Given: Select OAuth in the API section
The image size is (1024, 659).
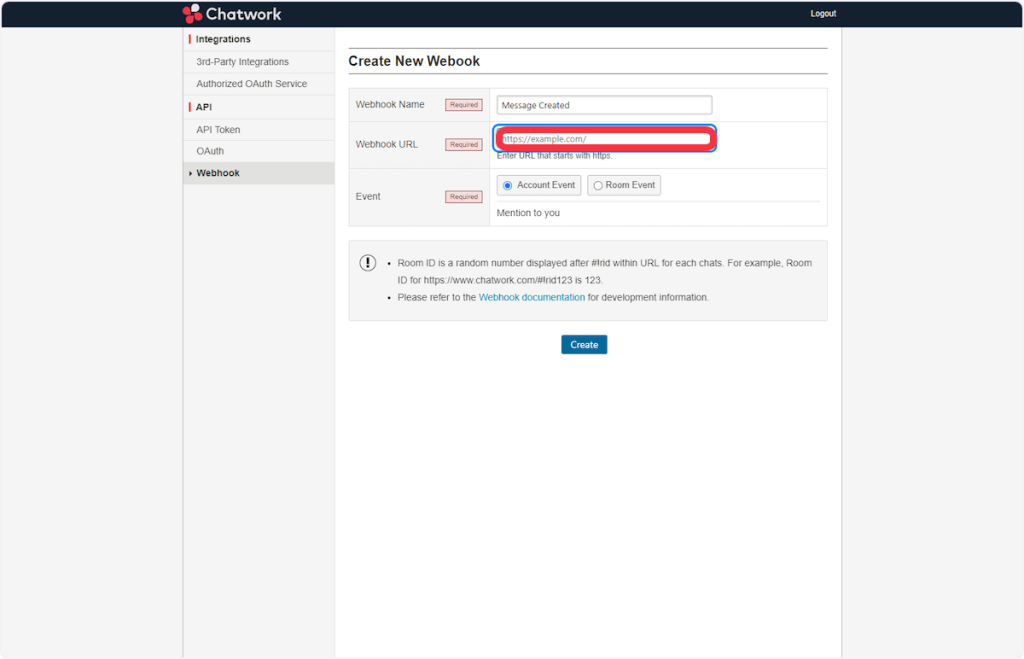Looking at the screenshot, I should (x=210, y=151).
